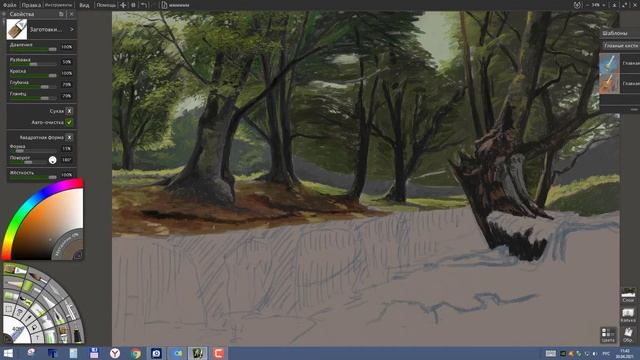Open the Файл menu
Viewport: 640px width, 360px height.
pyautogui.click(x=9, y=5)
